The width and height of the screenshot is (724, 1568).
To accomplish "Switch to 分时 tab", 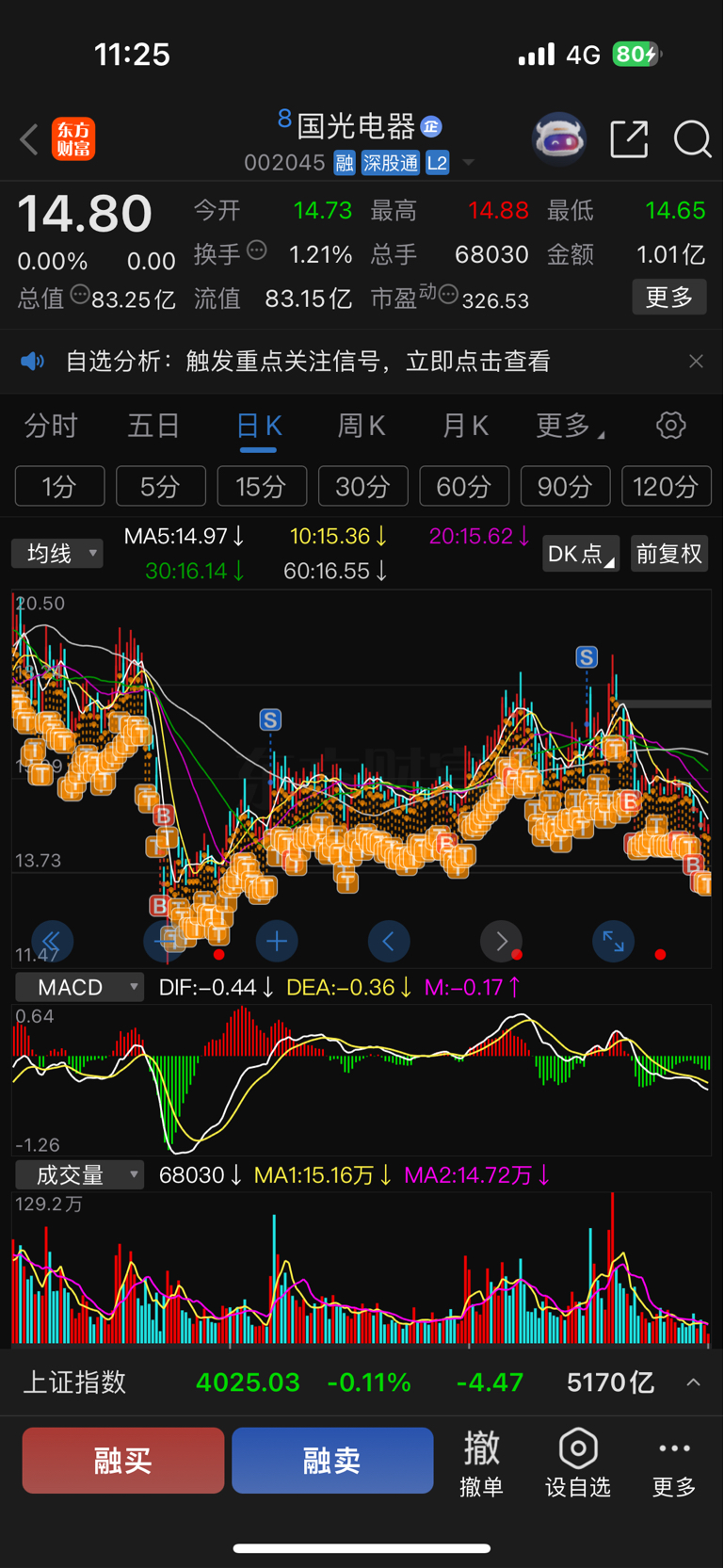I will click(x=51, y=426).
